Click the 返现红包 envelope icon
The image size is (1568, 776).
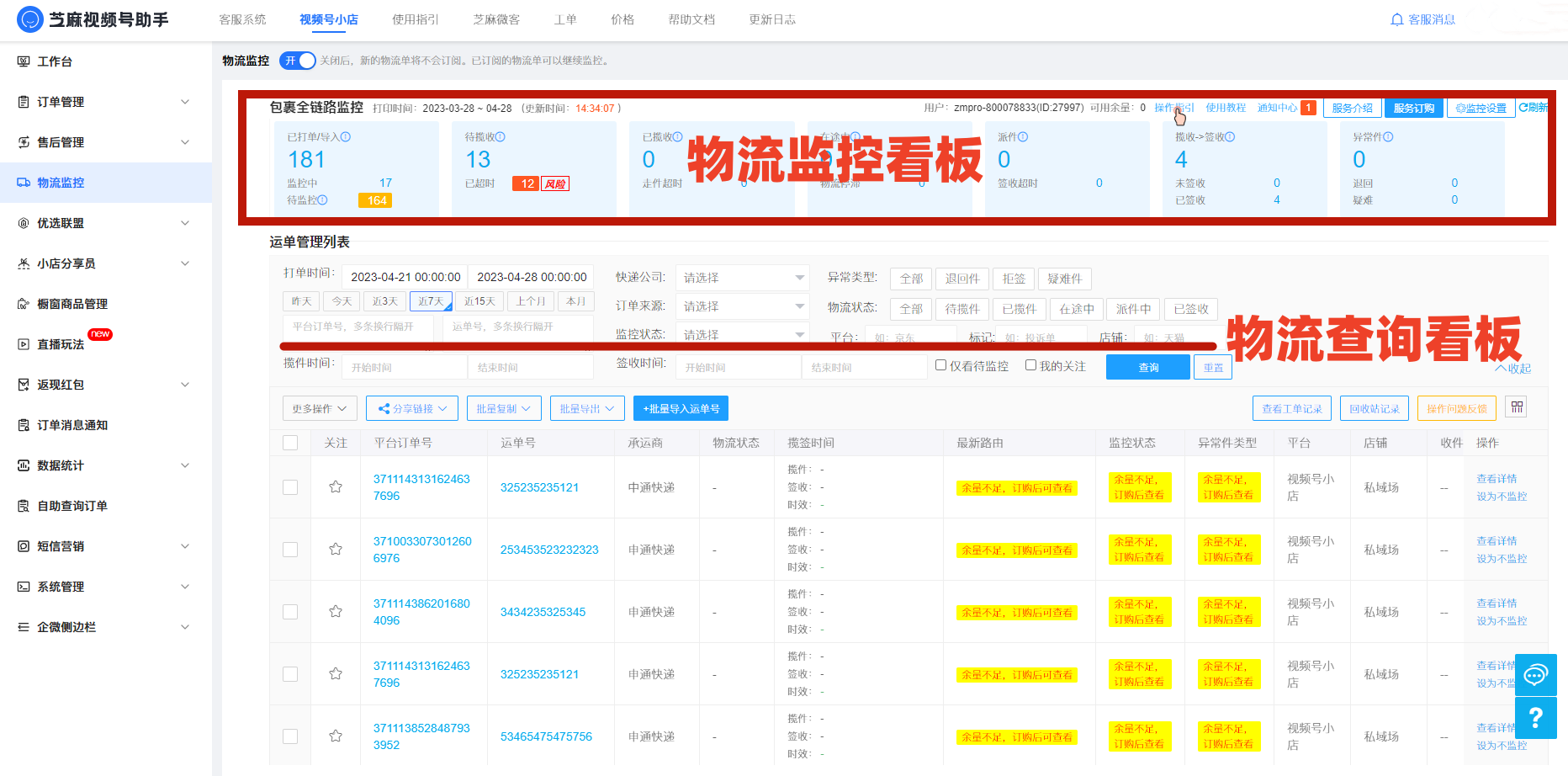(24, 385)
